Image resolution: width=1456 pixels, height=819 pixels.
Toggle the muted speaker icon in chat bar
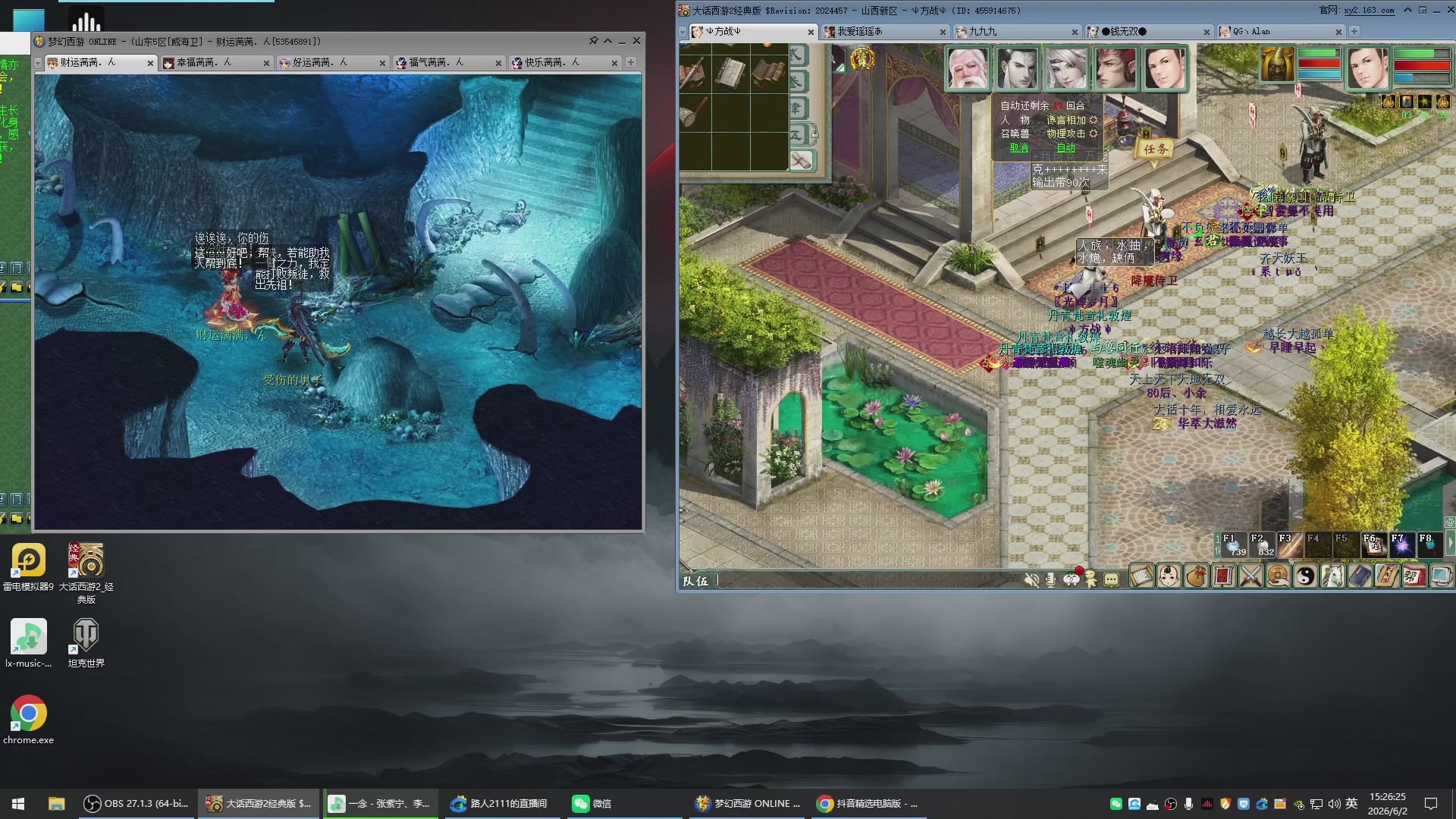pos(1031,580)
